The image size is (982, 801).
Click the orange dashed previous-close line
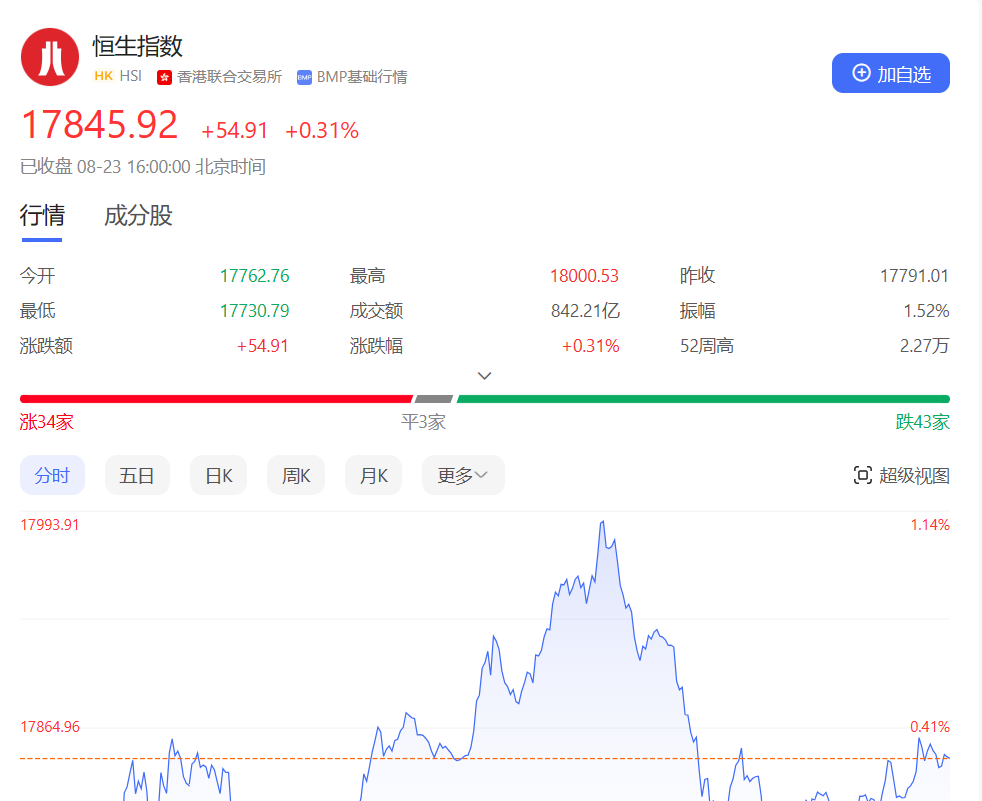pyautogui.click(x=485, y=758)
